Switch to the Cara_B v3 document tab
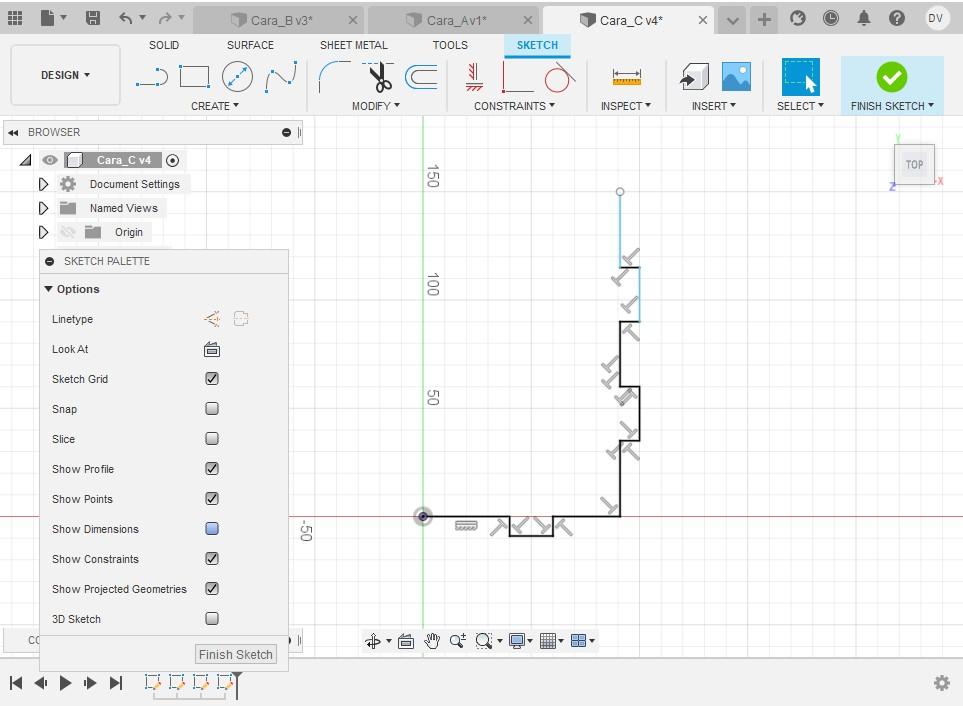Image resolution: width=963 pixels, height=706 pixels. click(x=281, y=20)
